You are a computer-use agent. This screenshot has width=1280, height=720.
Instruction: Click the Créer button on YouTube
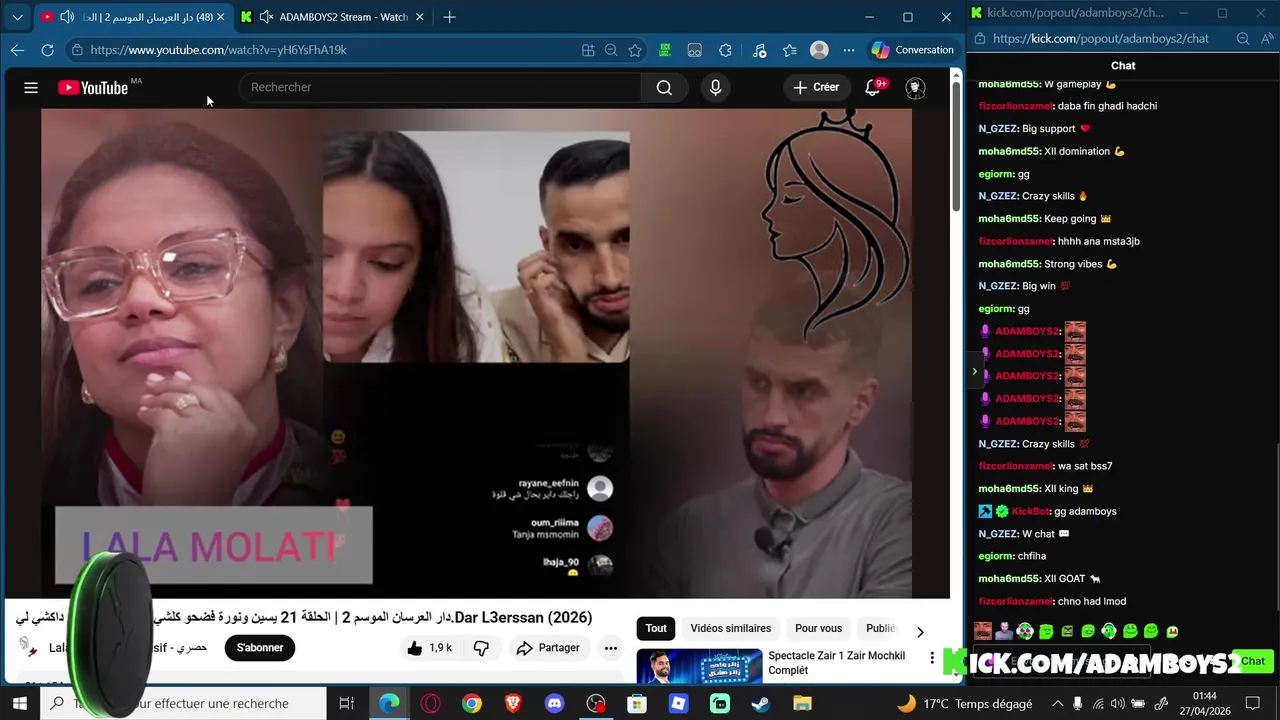[816, 87]
